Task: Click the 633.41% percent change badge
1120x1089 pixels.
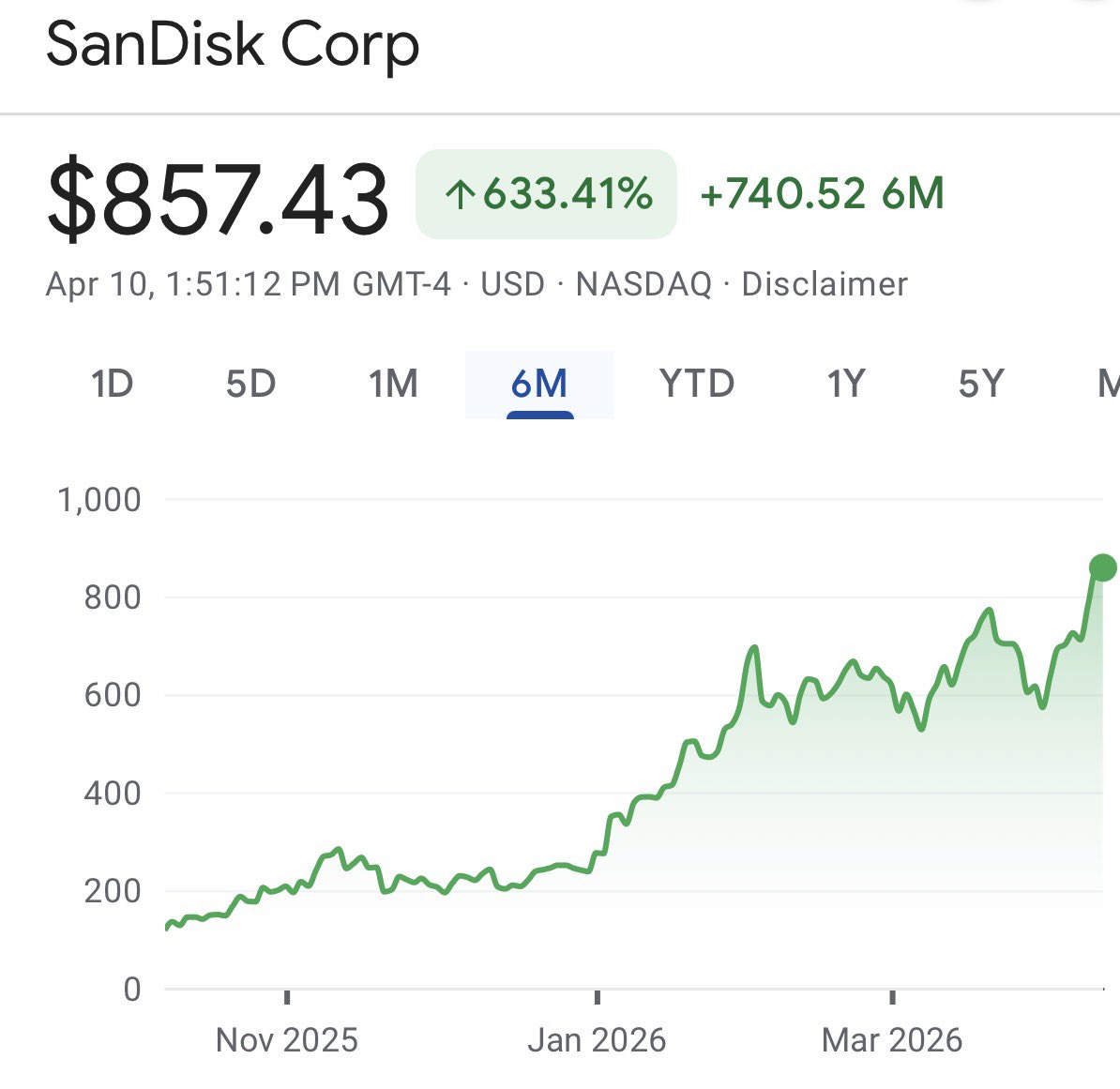Action: (x=546, y=194)
